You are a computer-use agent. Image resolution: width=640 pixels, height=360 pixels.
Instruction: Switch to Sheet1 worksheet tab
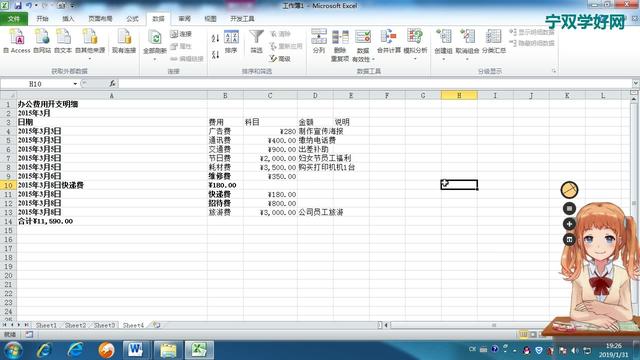tap(46, 325)
